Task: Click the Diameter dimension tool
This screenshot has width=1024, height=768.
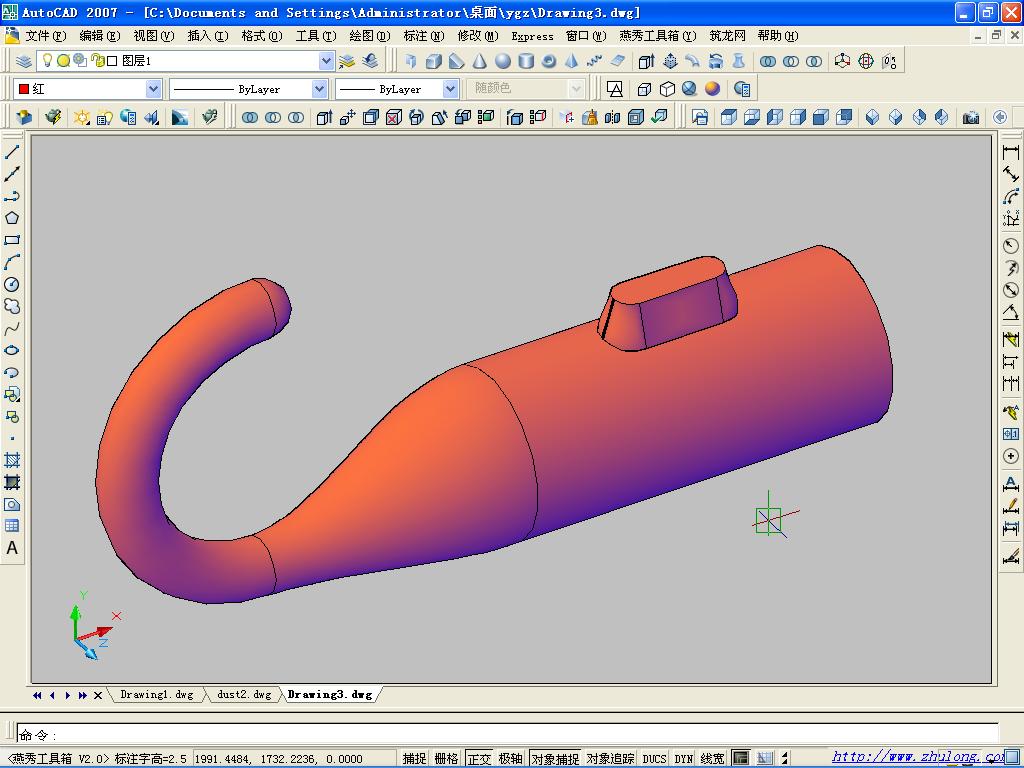Action: (1010, 290)
